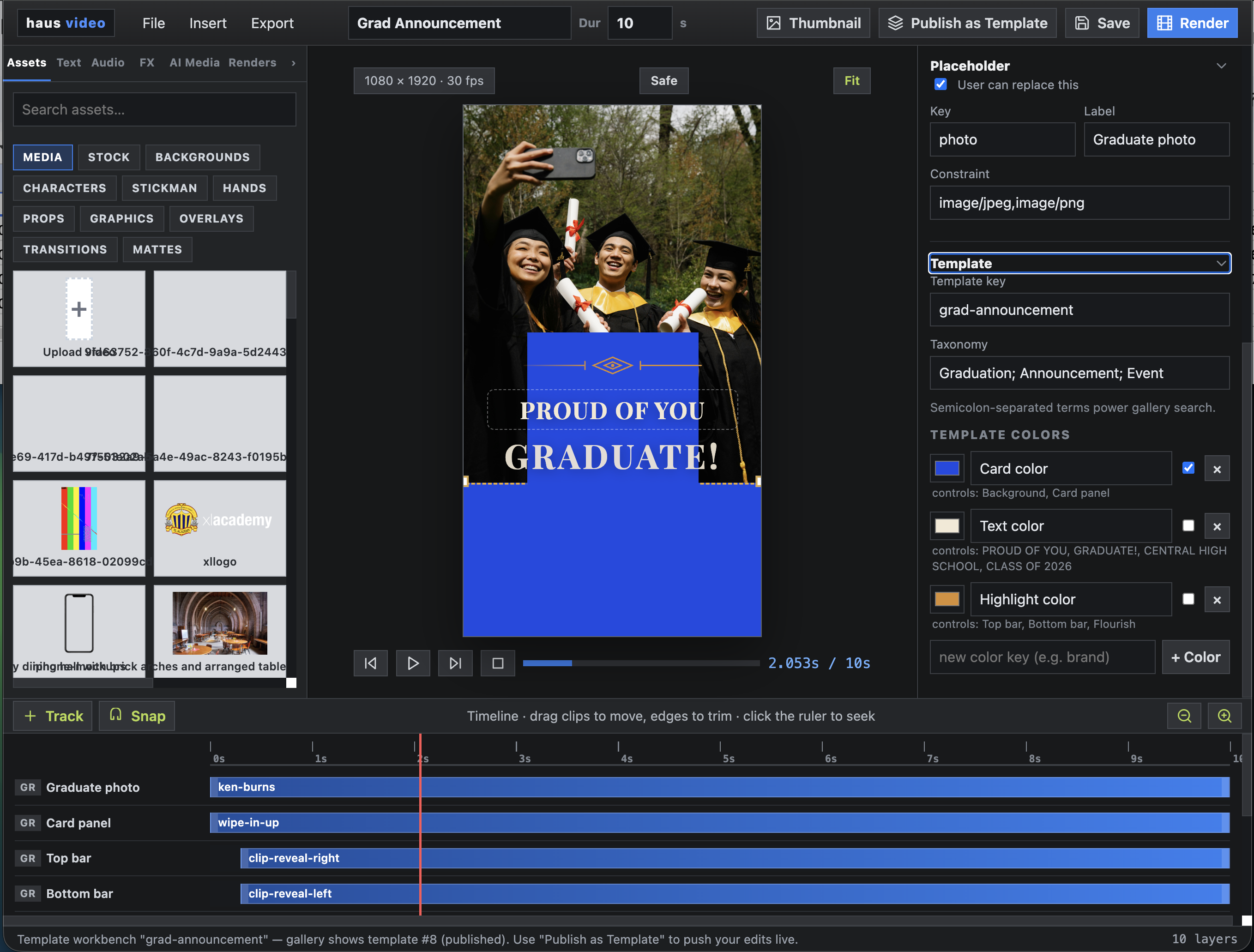Zoom out the timeline
The width and height of the screenshot is (1254, 952).
click(x=1184, y=716)
